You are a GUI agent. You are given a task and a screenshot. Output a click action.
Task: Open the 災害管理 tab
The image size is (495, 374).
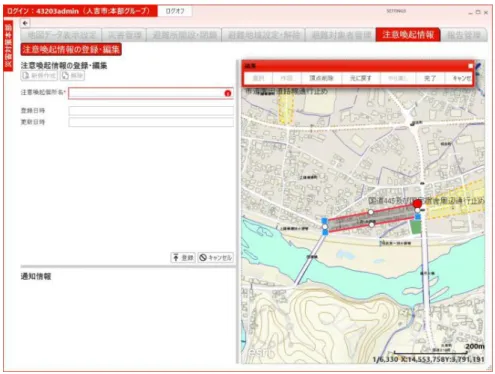click(124, 35)
